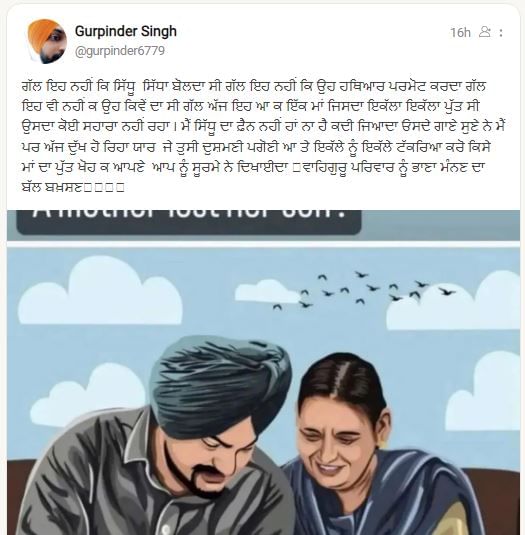
Task: Open Gurpinder Singh's profile avatar
Action: (47, 41)
